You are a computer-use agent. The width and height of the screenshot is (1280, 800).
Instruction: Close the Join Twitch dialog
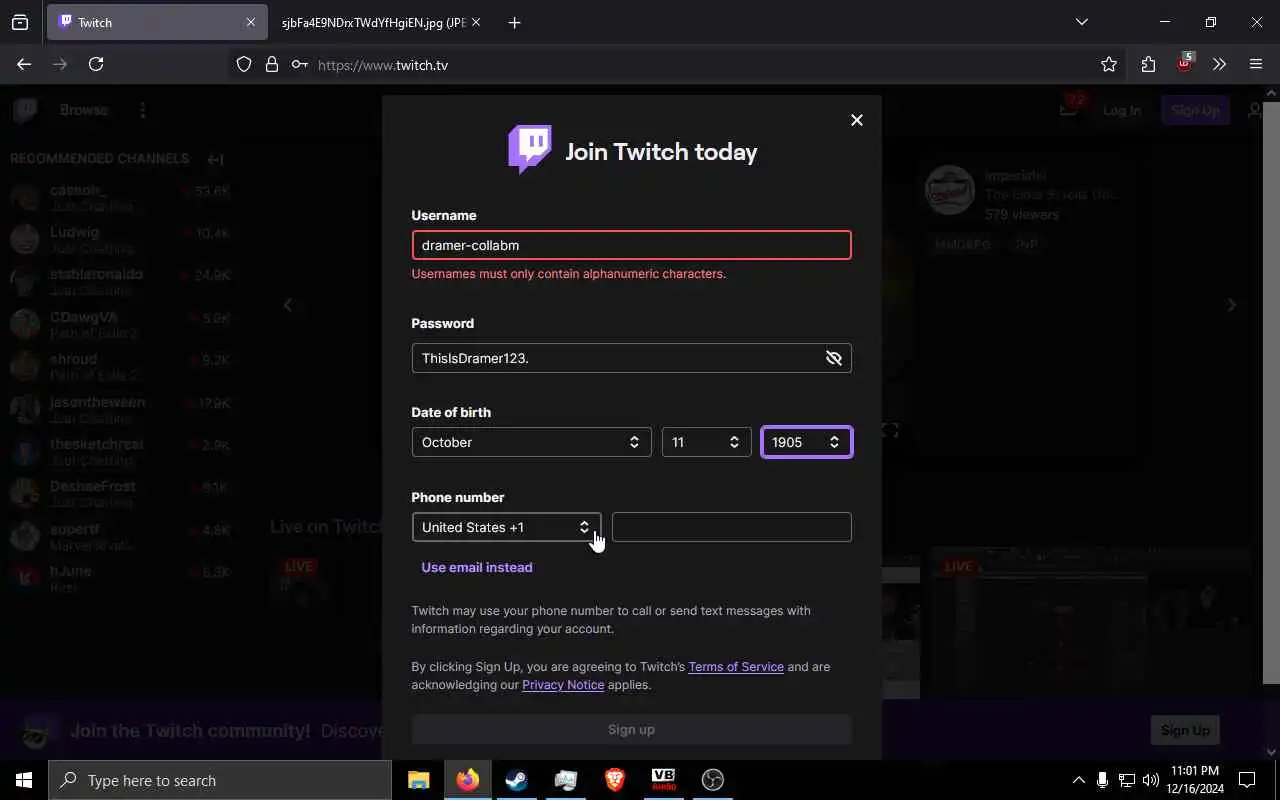pos(856,120)
